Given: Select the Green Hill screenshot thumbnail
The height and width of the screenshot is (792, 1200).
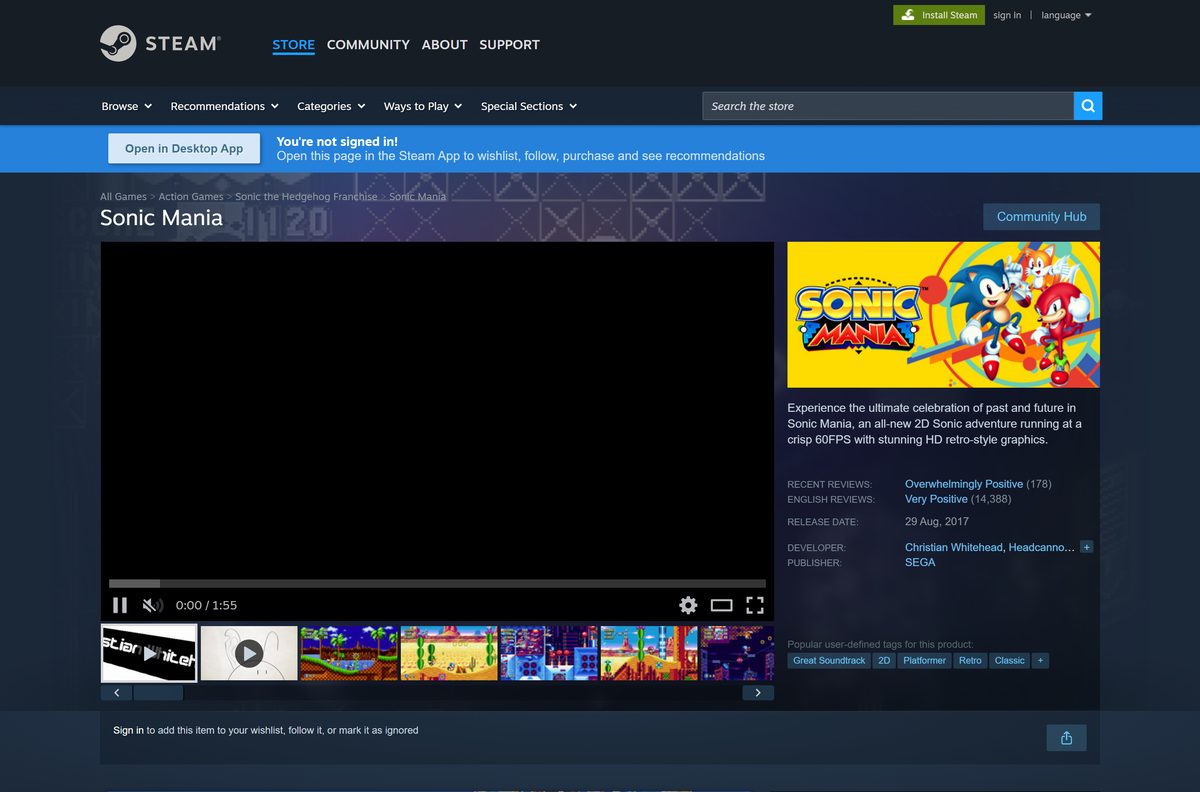Looking at the screenshot, I should click(x=349, y=654).
